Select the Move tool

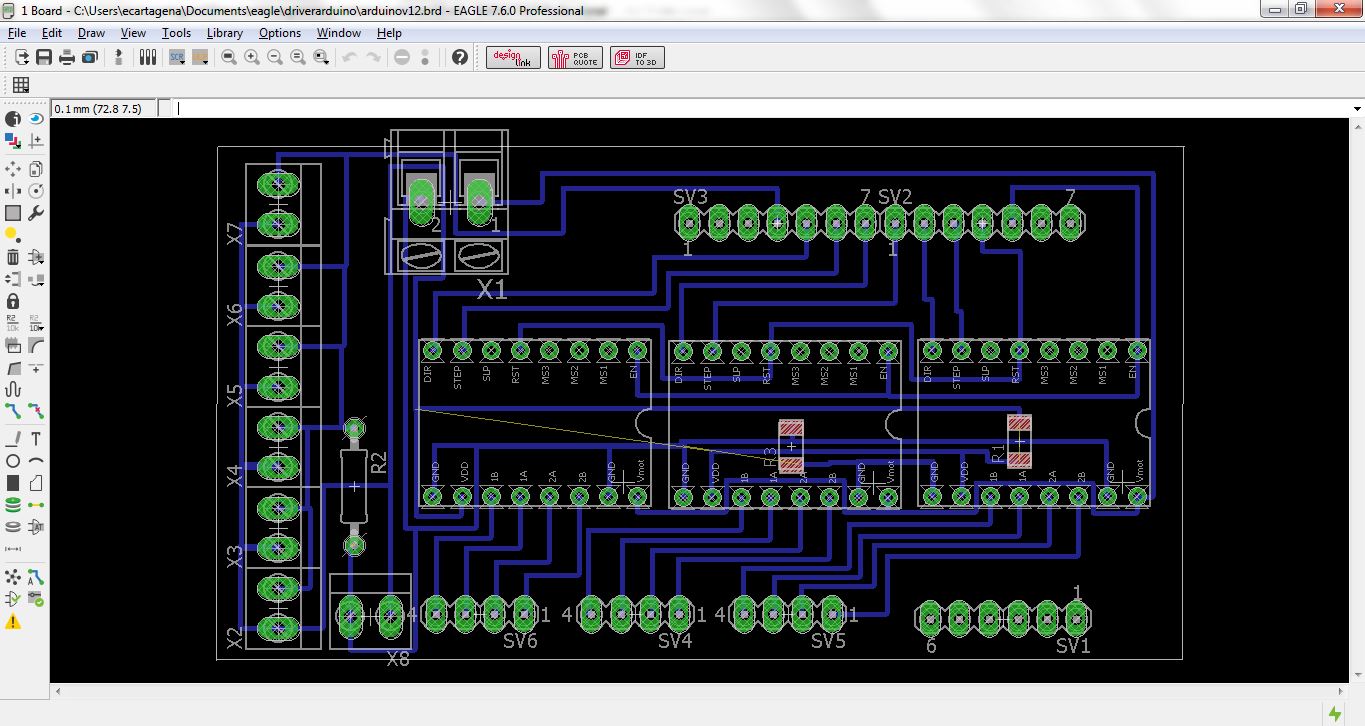click(13, 169)
